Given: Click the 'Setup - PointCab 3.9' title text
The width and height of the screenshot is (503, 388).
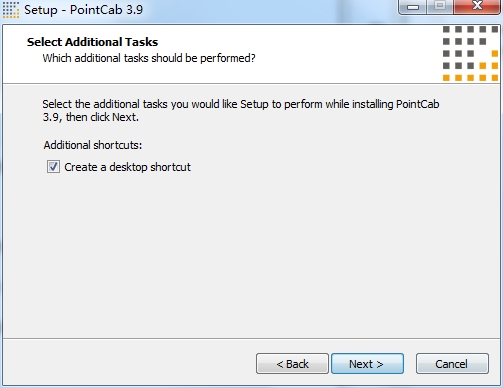Looking at the screenshot, I should pos(83,10).
